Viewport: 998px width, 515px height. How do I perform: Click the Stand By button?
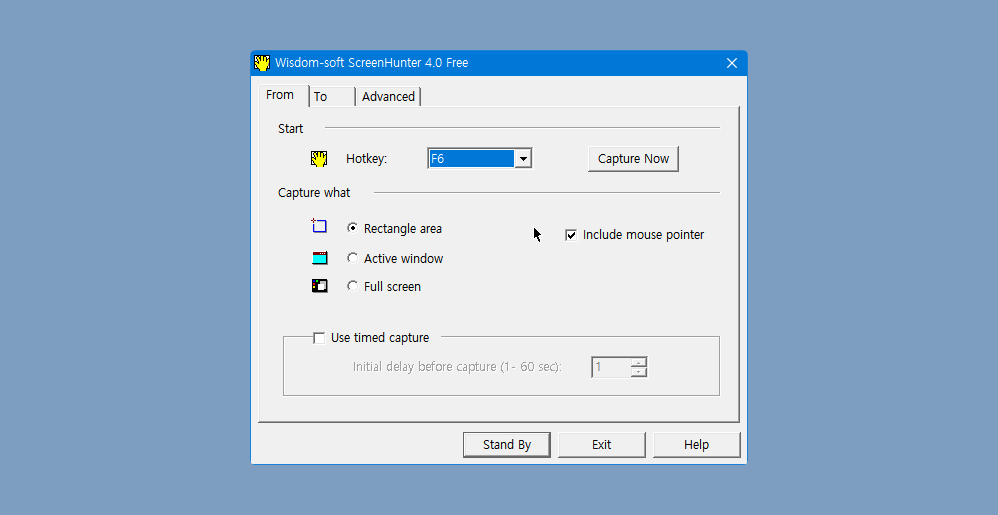(x=507, y=444)
